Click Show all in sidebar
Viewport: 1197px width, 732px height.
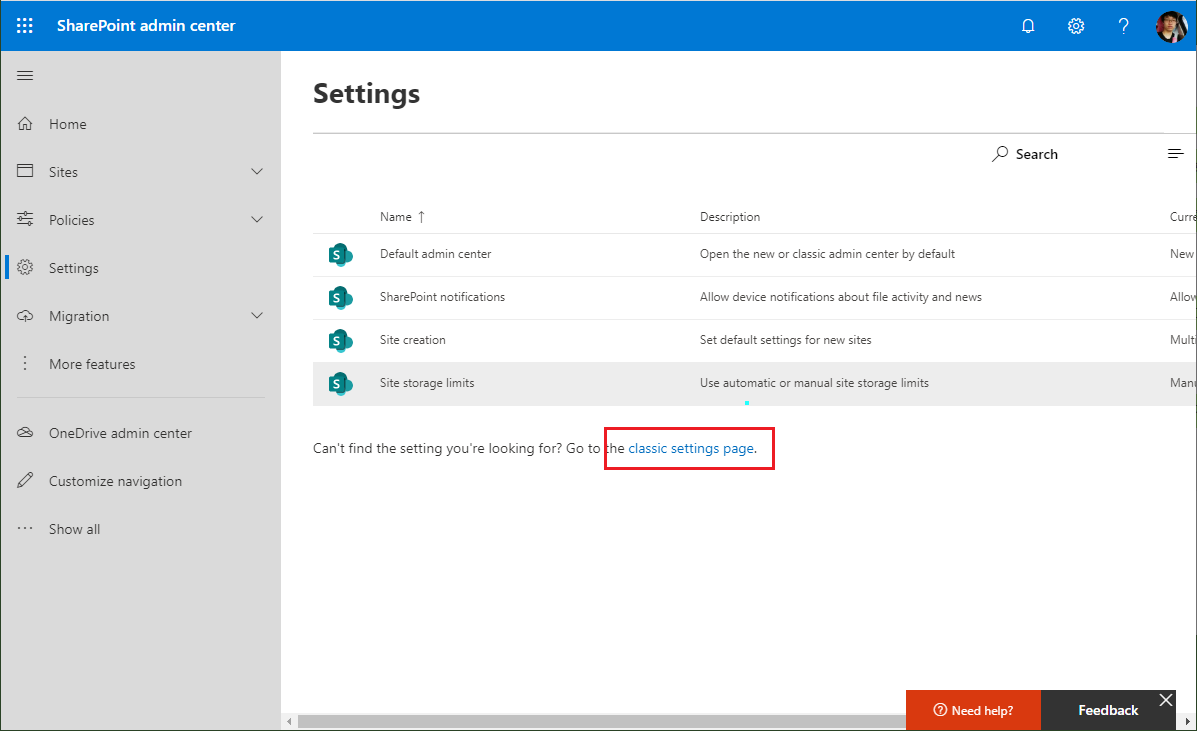coord(74,529)
